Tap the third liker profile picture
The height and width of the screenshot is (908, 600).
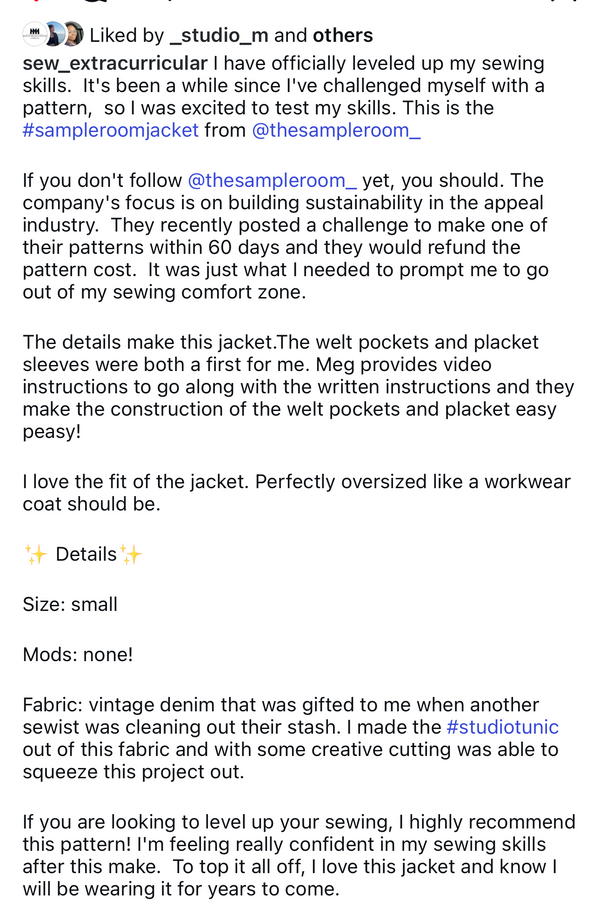point(72,35)
